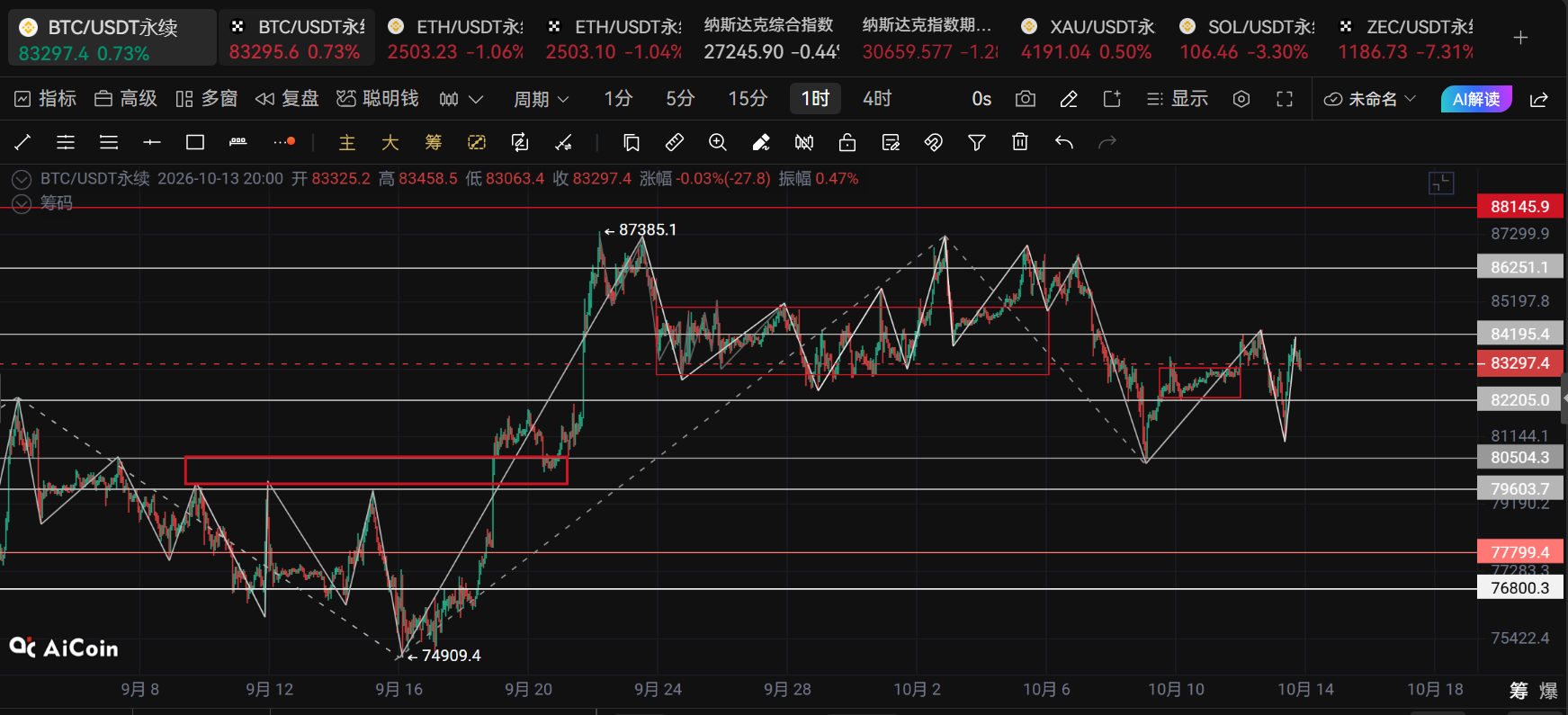Select the 15分 timeframe
1568x715 pixels.
pos(748,99)
